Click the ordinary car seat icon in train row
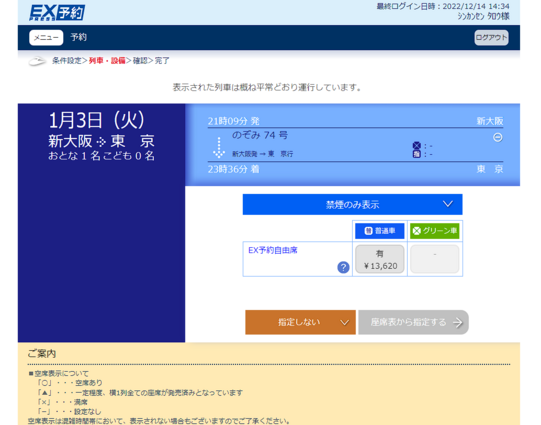This screenshot has height=425, width=541. 416,154
